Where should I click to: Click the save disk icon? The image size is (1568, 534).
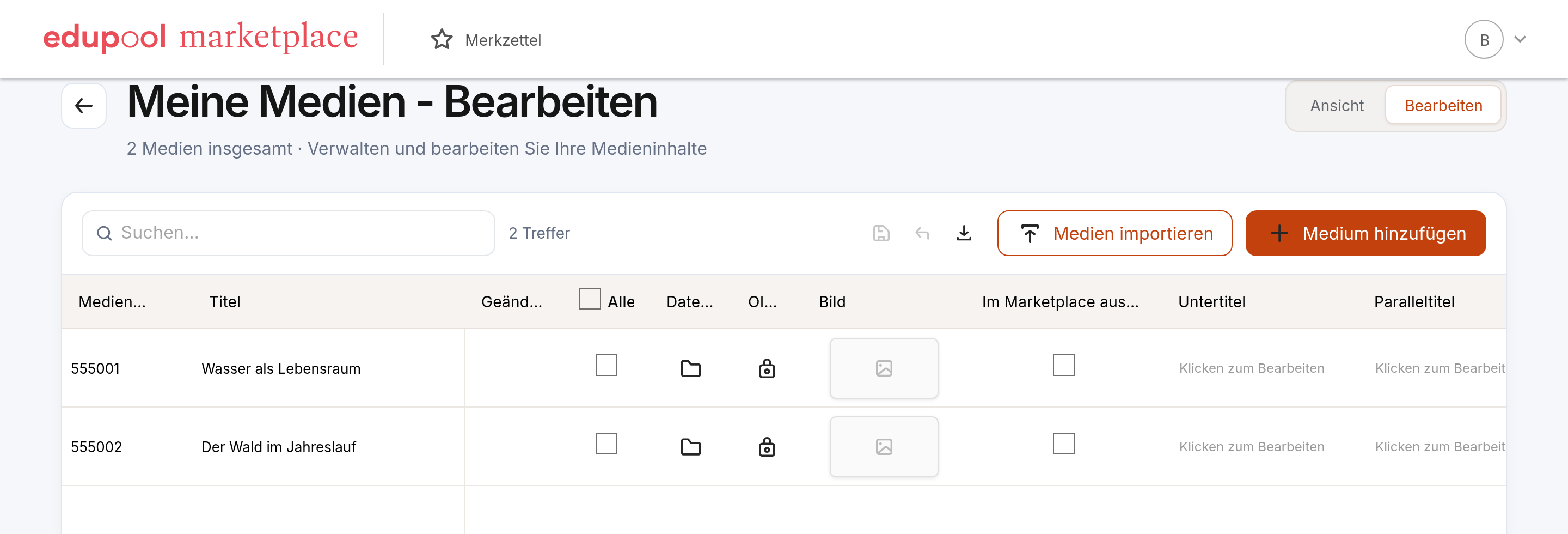click(x=881, y=233)
